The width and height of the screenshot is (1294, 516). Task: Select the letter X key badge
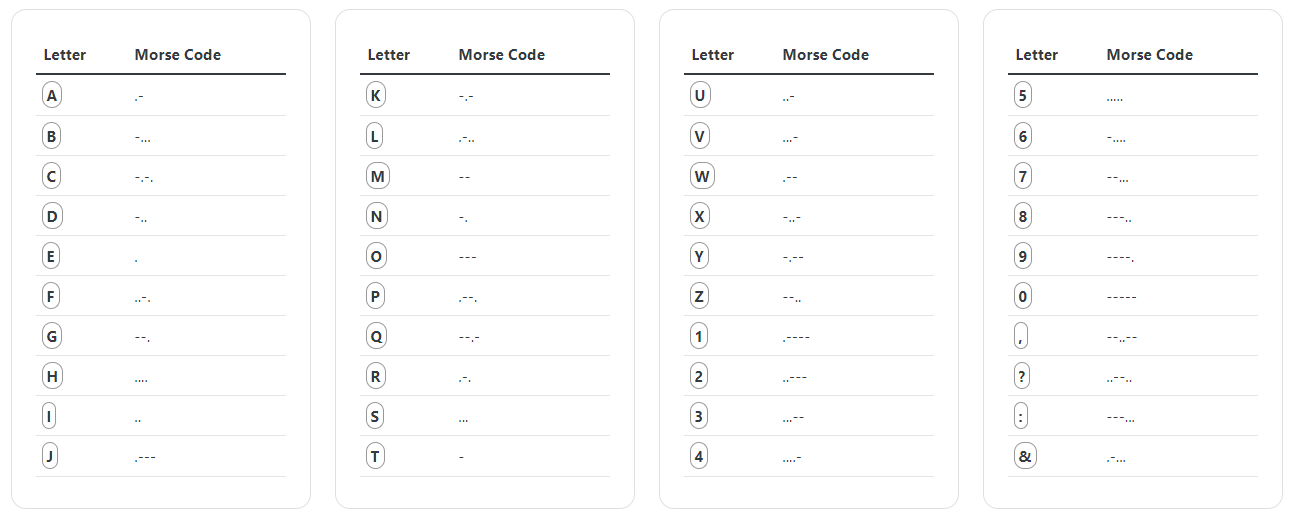(x=700, y=216)
